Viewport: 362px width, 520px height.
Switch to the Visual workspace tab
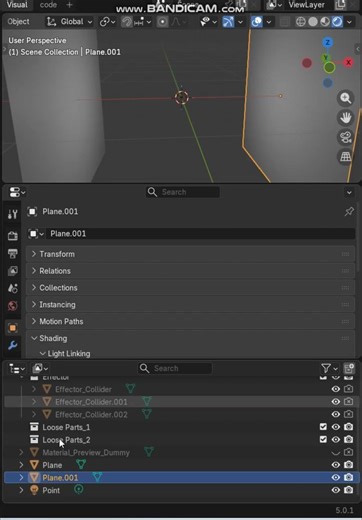click(17, 5)
